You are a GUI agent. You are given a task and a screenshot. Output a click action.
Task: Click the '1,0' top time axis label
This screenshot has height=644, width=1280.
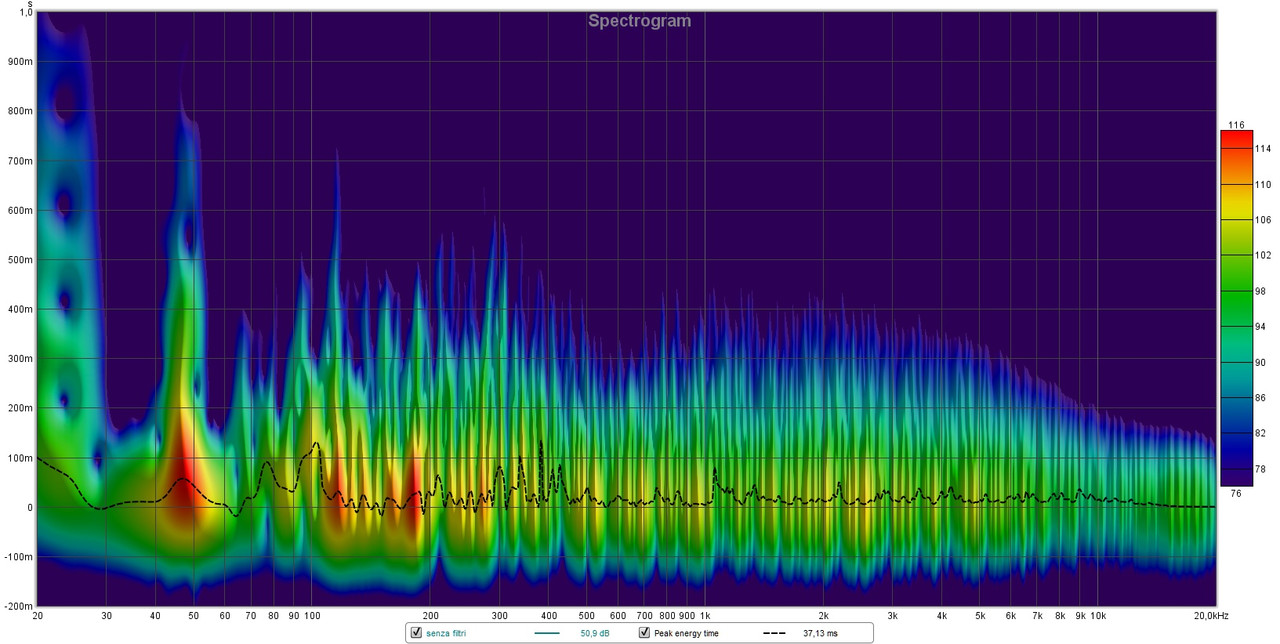pos(25,12)
